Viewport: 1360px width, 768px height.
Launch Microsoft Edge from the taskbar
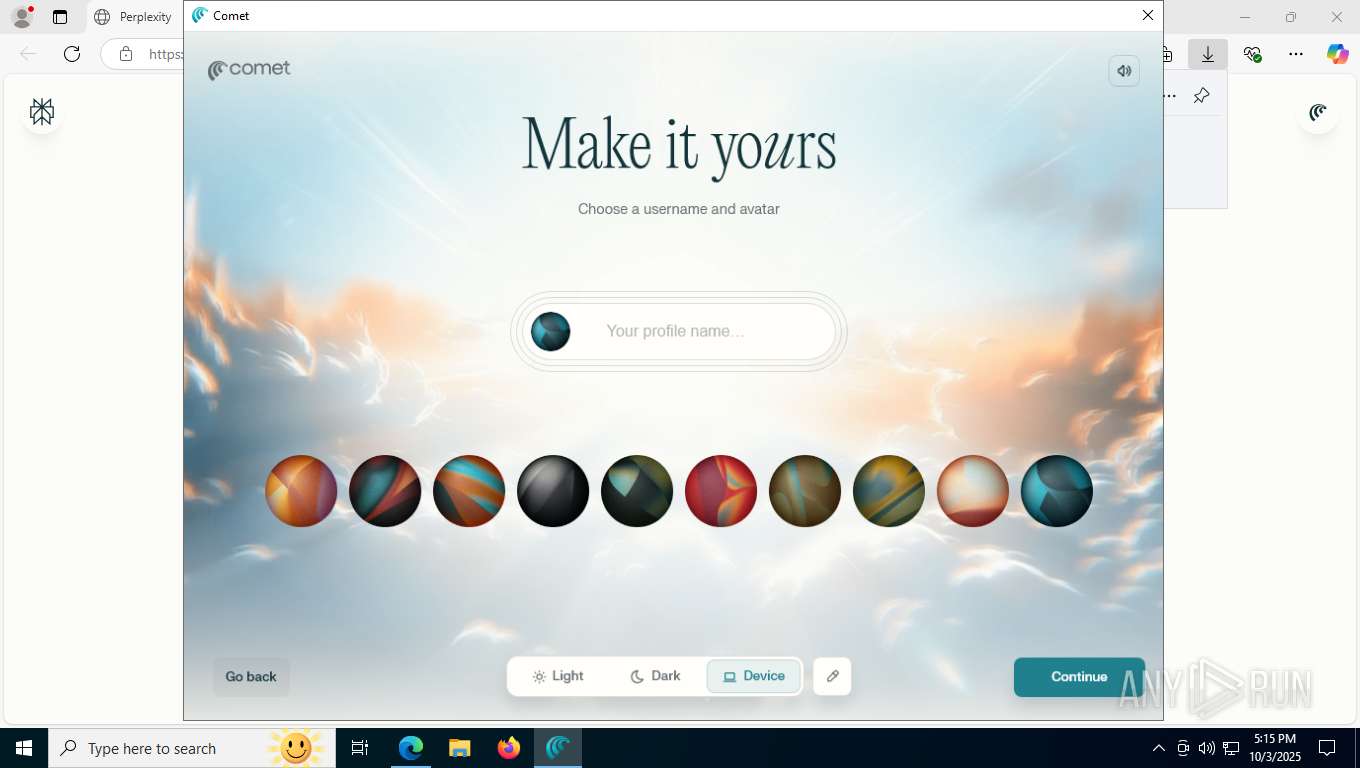411,748
